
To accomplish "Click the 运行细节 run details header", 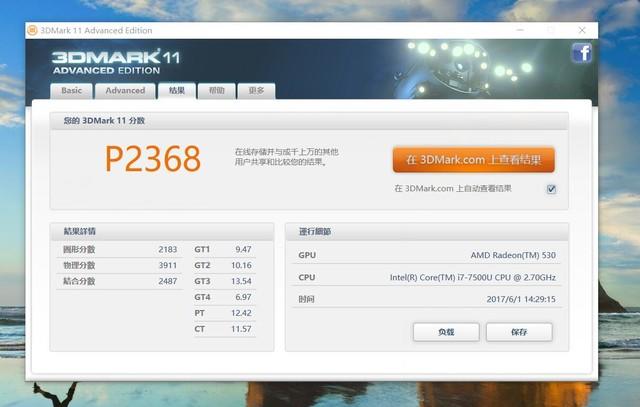I will (315, 231).
